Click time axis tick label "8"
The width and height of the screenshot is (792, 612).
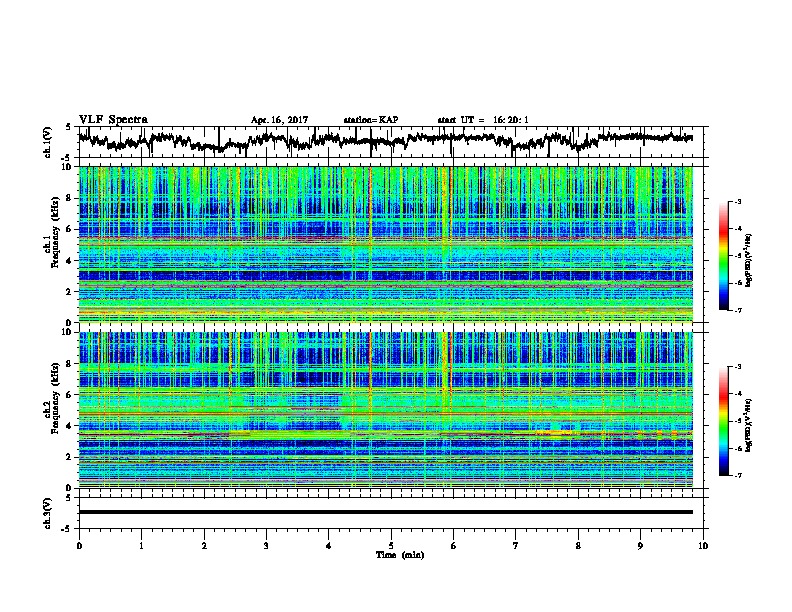[578, 546]
